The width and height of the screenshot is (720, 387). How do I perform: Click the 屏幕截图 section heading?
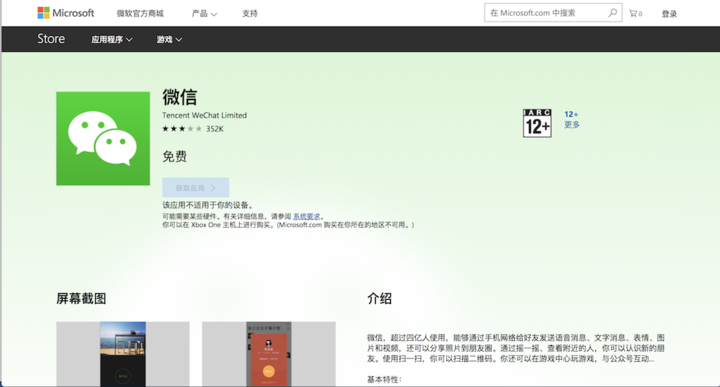click(81, 299)
